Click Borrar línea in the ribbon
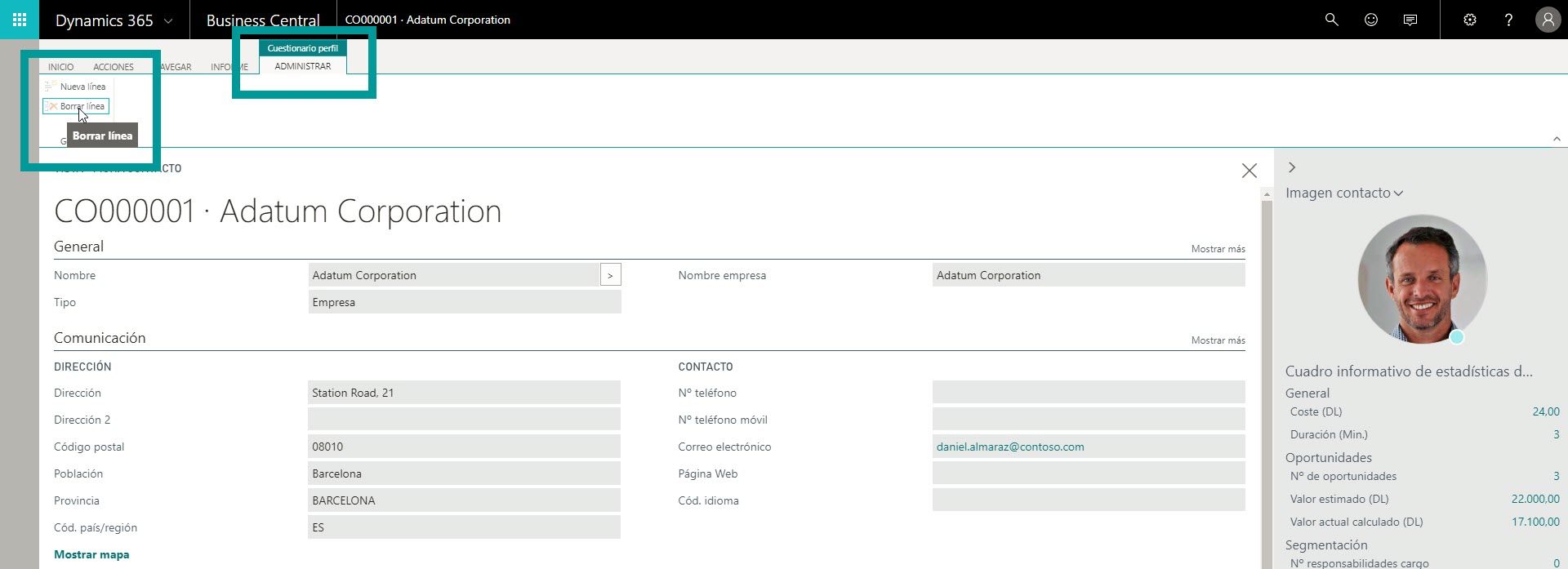 click(x=76, y=106)
